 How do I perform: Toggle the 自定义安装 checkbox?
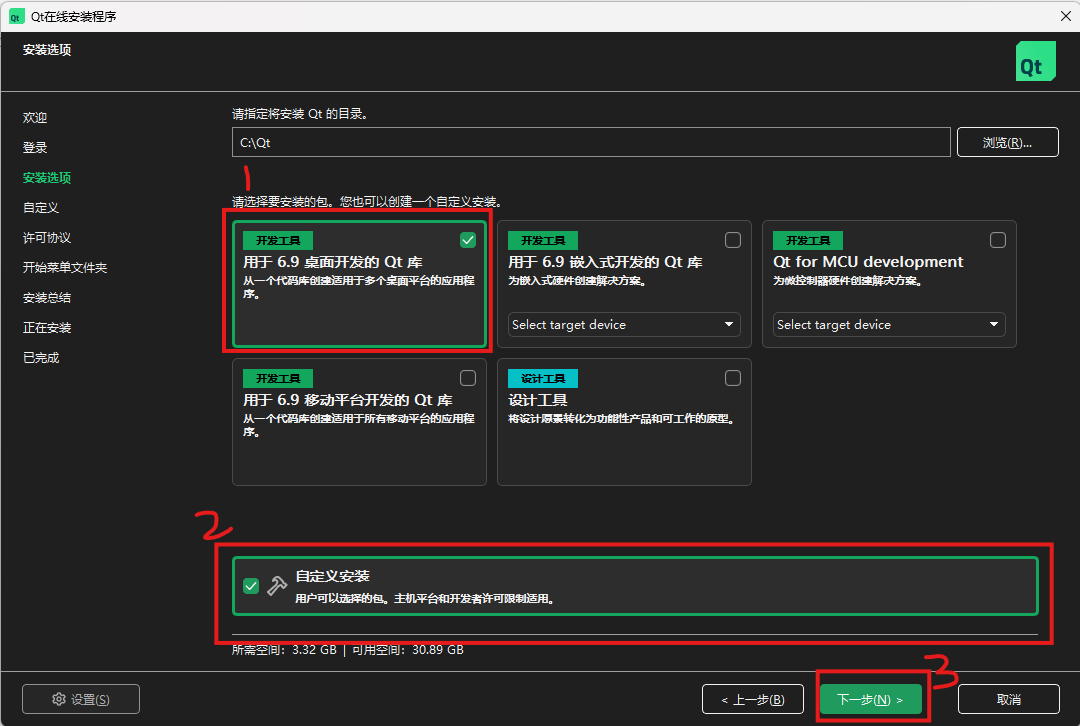pyautogui.click(x=251, y=586)
